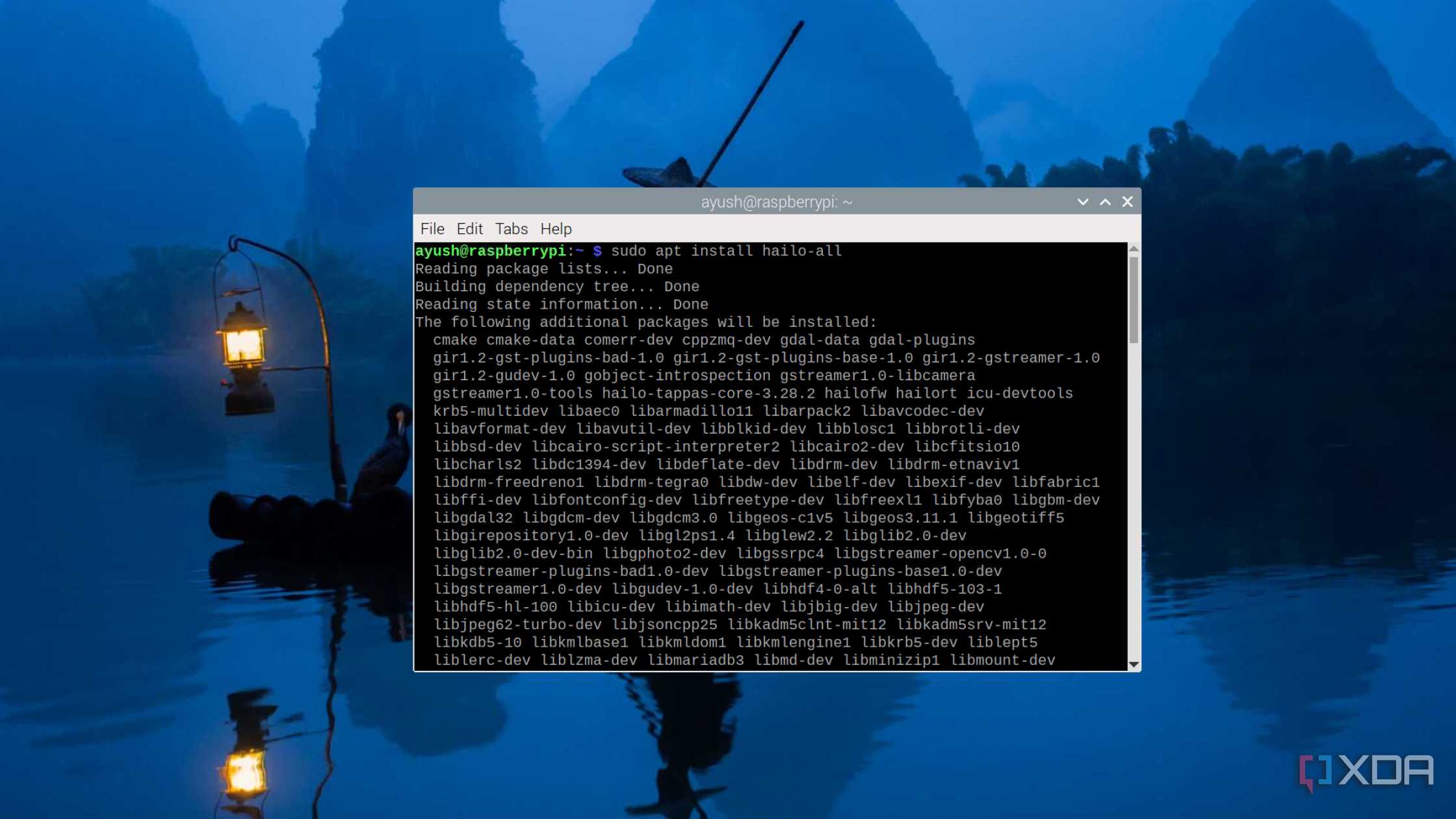Click the package 'gstreamer1.0-libcamera'
Image resolution: width=1456 pixels, height=819 pixels.
point(877,376)
